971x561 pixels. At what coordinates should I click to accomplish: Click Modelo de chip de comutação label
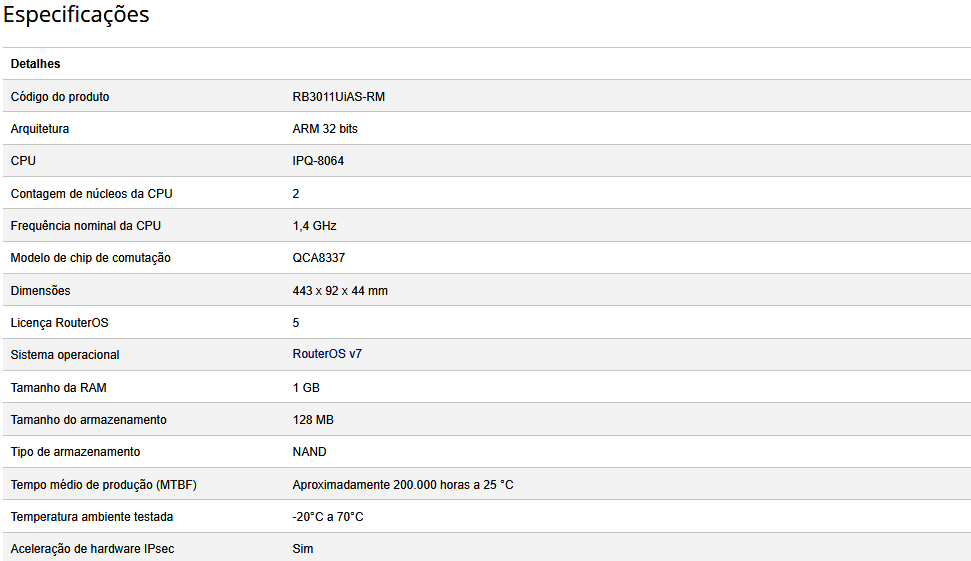[x=90, y=258]
